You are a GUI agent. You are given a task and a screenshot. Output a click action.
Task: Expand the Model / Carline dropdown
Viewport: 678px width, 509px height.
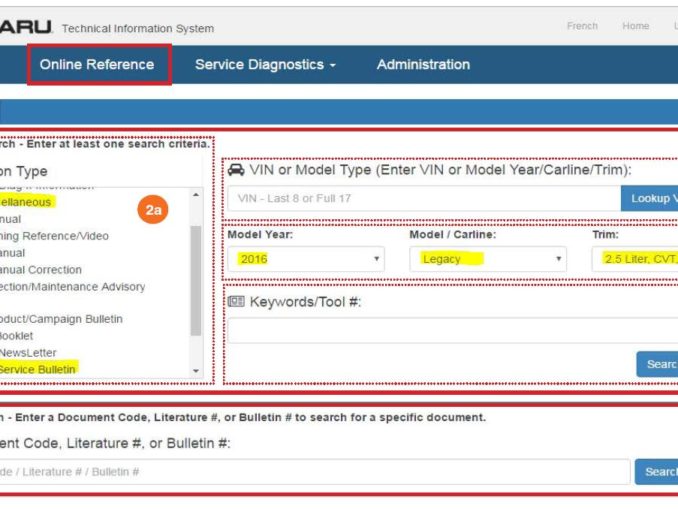pos(488,259)
